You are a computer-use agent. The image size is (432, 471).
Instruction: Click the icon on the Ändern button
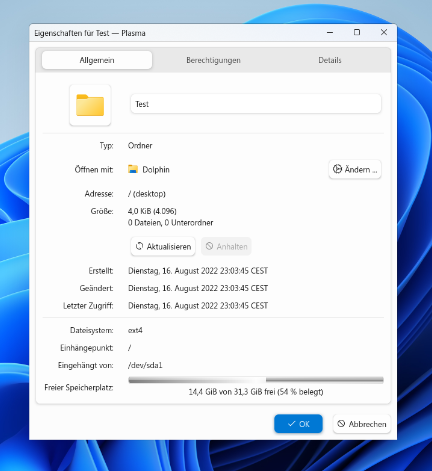(x=337, y=169)
